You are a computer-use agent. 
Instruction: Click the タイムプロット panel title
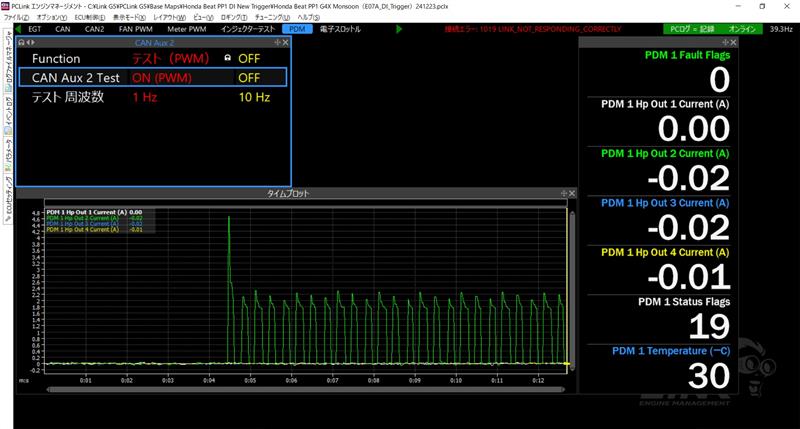point(288,193)
